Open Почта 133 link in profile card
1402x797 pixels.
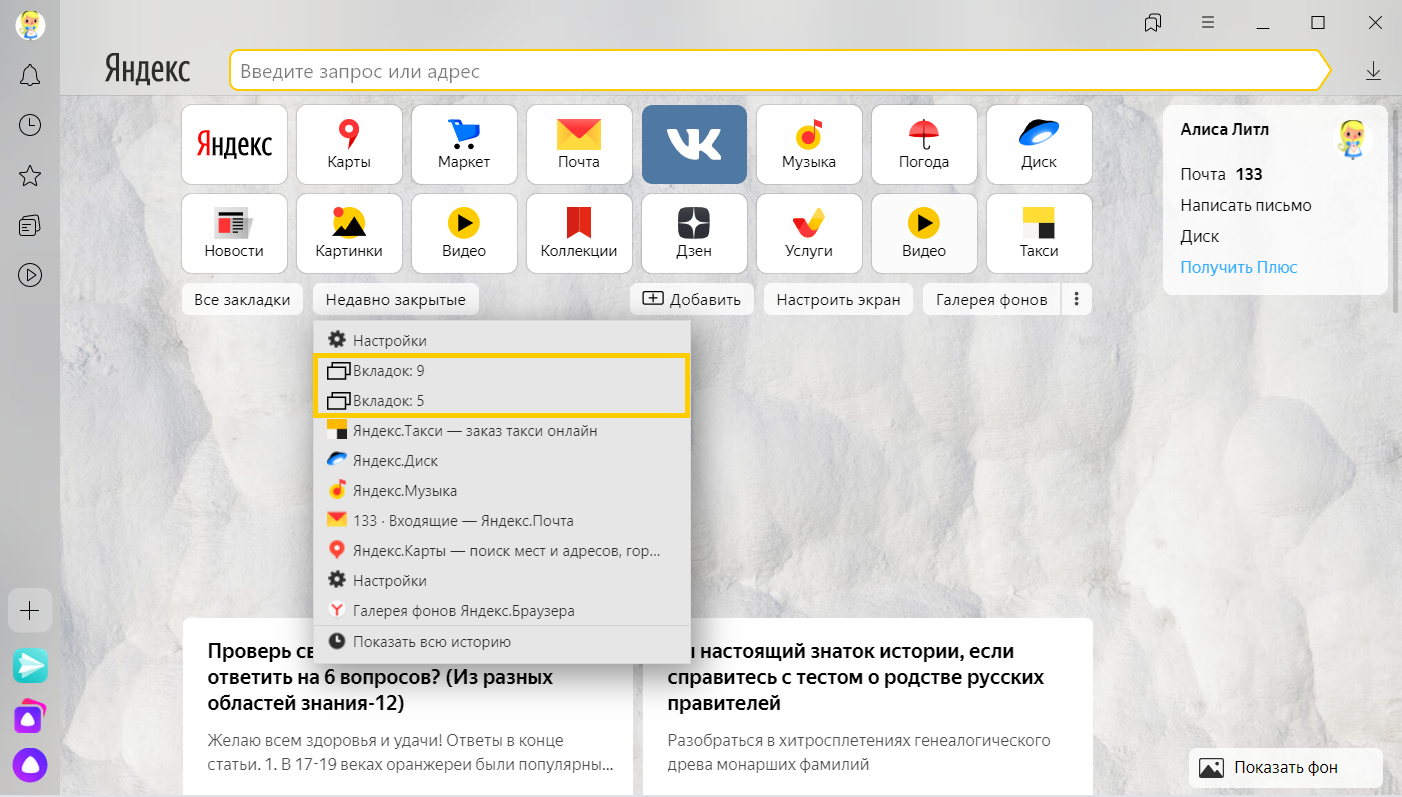(x=1221, y=174)
